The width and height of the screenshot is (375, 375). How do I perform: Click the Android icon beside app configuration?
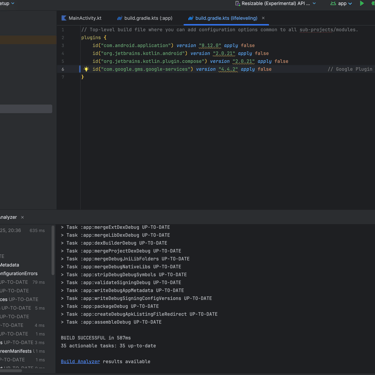point(333,3)
